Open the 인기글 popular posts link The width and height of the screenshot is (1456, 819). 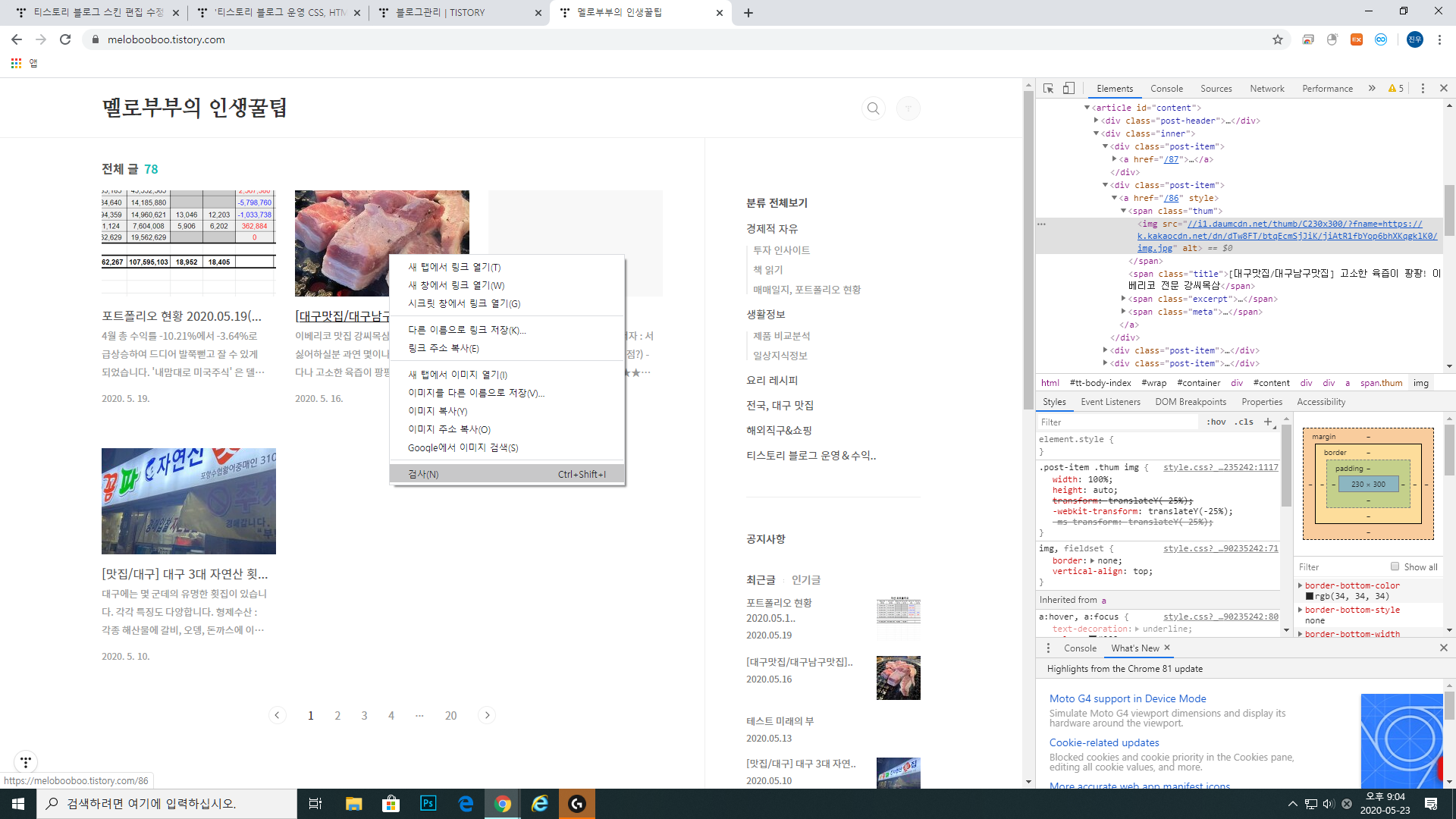coord(806,579)
